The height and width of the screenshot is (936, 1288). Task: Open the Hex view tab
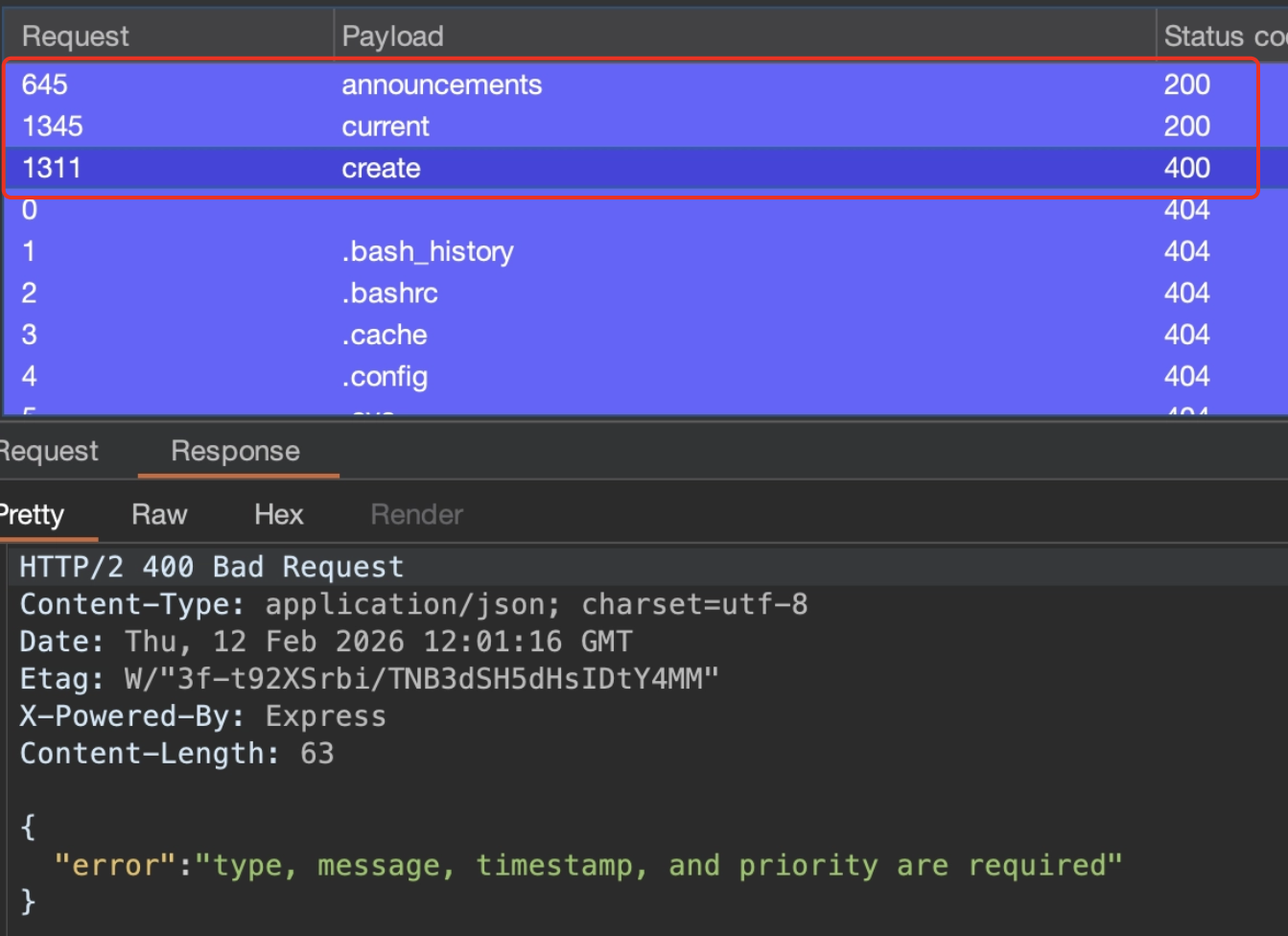(278, 515)
